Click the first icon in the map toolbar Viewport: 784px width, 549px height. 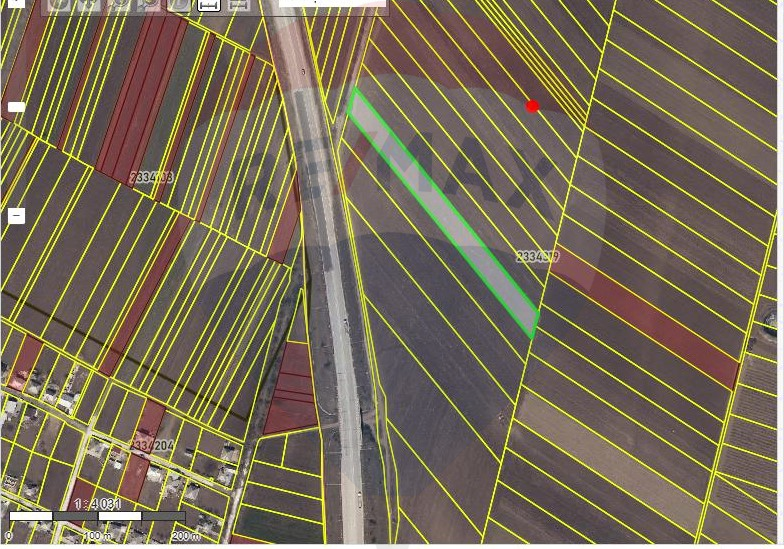(x=60, y=4)
